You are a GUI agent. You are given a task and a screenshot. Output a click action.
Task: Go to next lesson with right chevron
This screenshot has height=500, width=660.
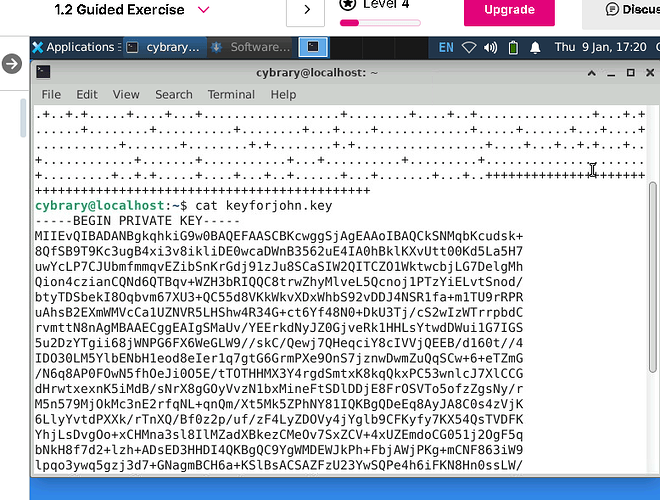tap(305, 10)
